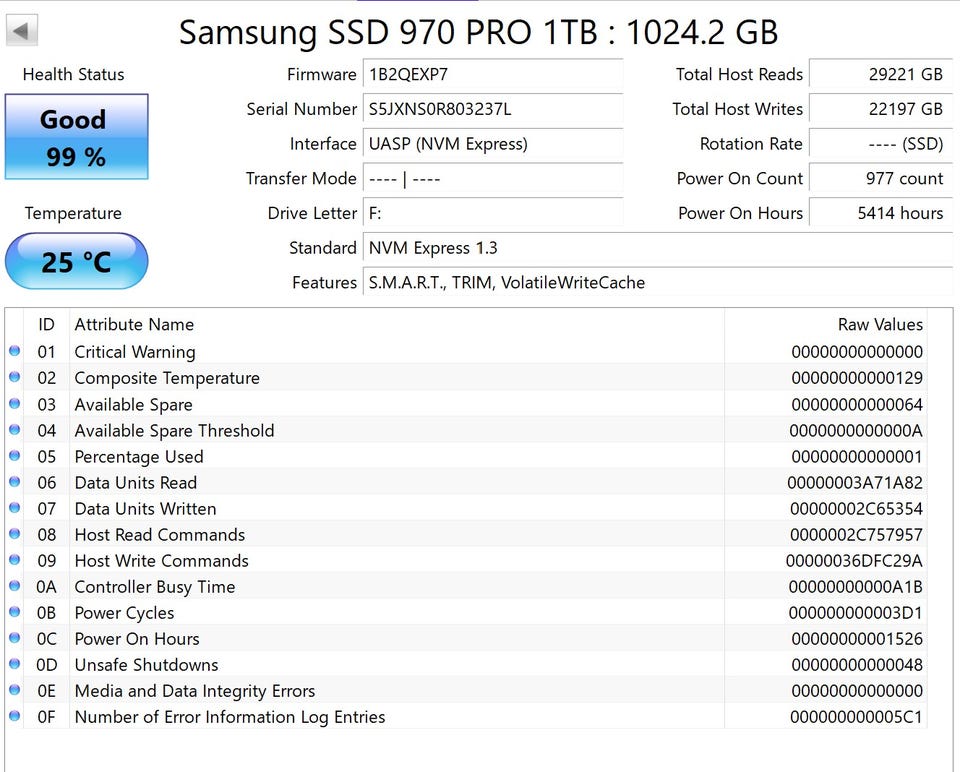Image resolution: width=960 pixels, height=772 pixels.
Task: Select the Data Units Read attribute name
Action: (x=135, y=483)
